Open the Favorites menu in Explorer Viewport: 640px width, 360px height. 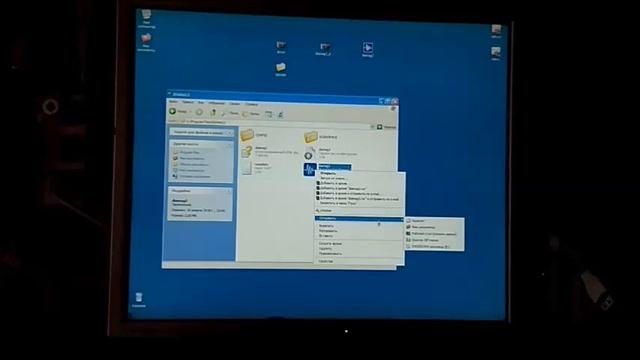[x=216, y=103]
